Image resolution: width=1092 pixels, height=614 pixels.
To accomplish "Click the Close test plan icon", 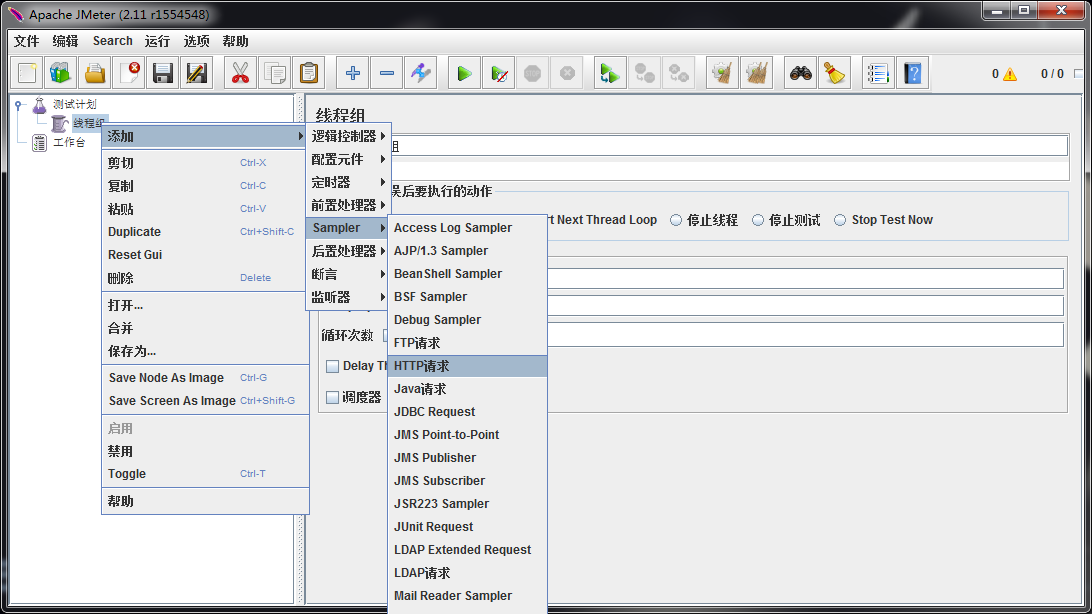I will (129, 73).
